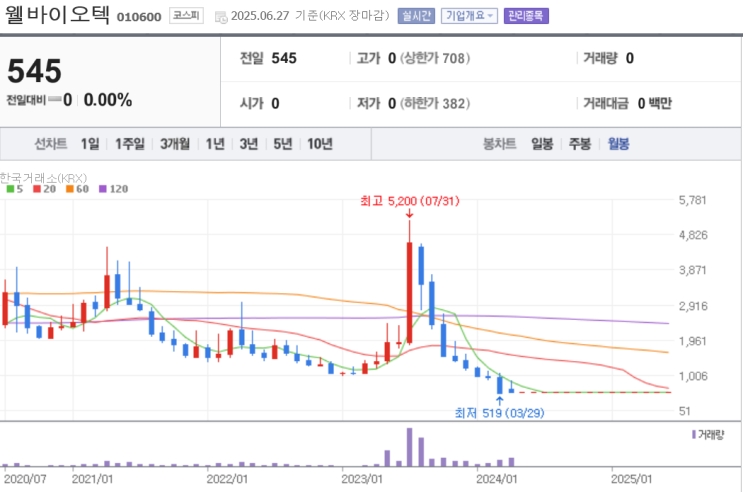Select the 1년 line chart tab
Screen dimensions: 743x492
[x=215, y=144]
